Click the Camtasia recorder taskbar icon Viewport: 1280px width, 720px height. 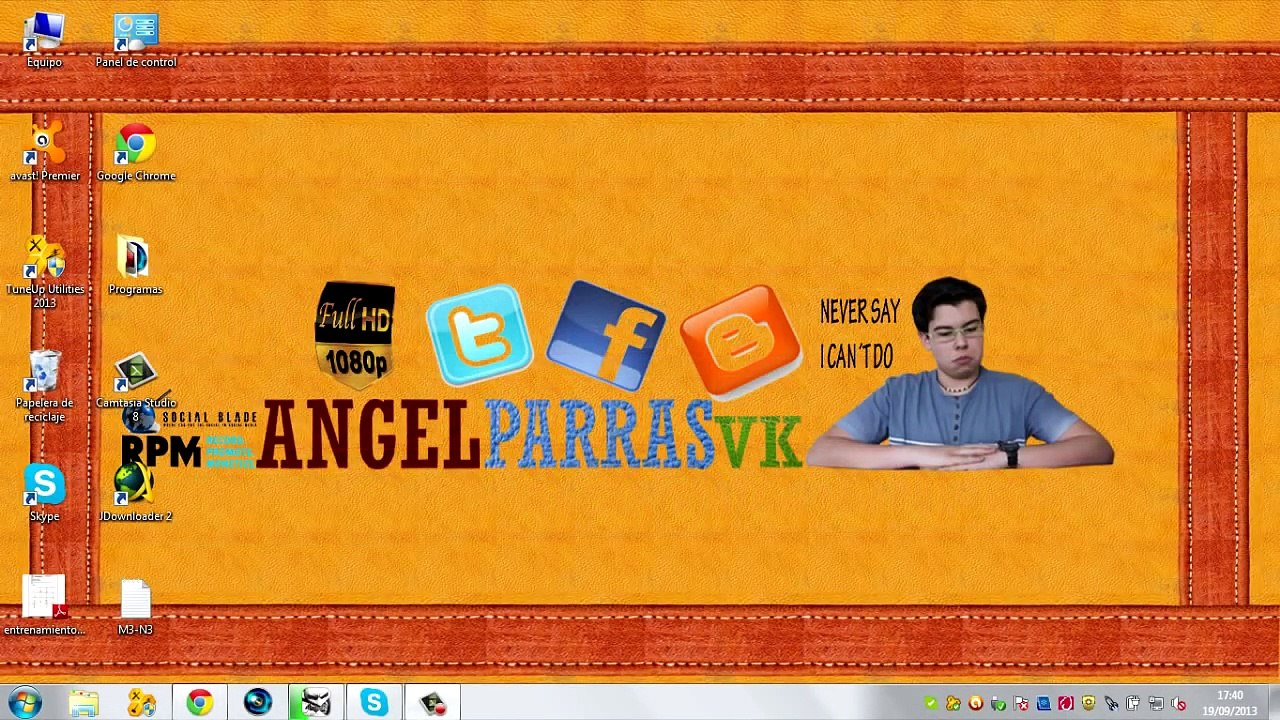click(432, 703)
